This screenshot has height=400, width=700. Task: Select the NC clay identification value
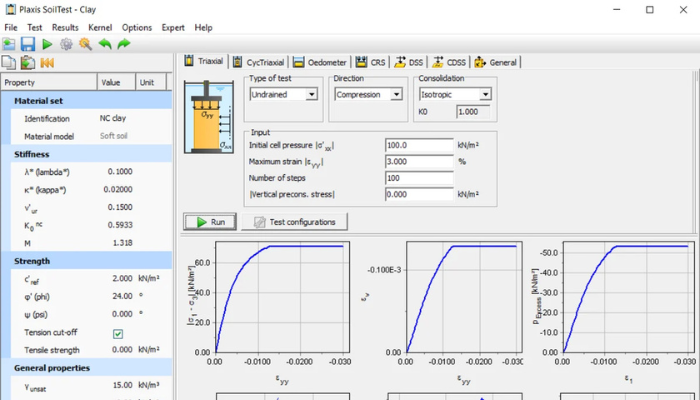[113, 118]
